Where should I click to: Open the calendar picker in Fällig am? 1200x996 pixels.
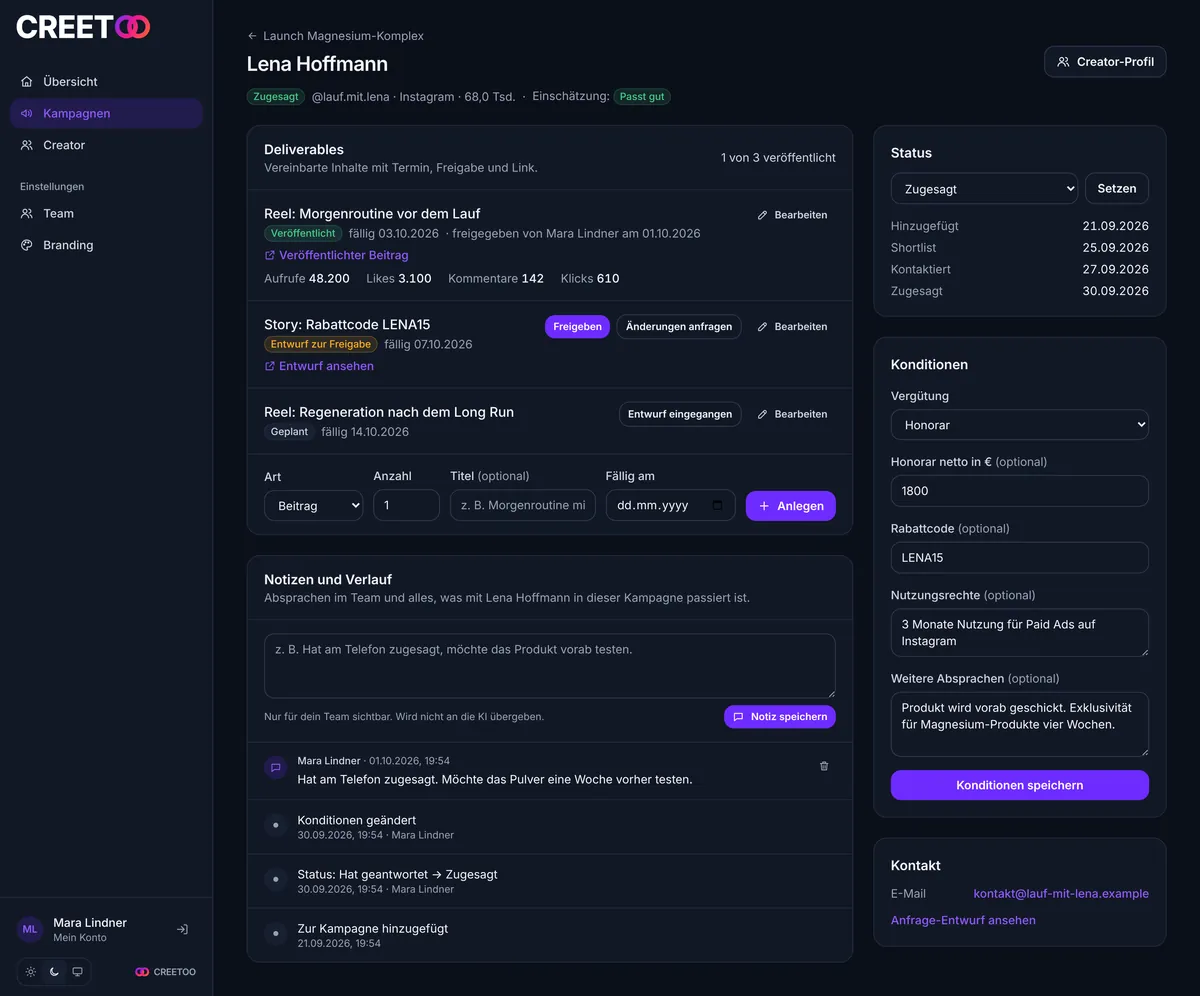(x=717, y=506)
